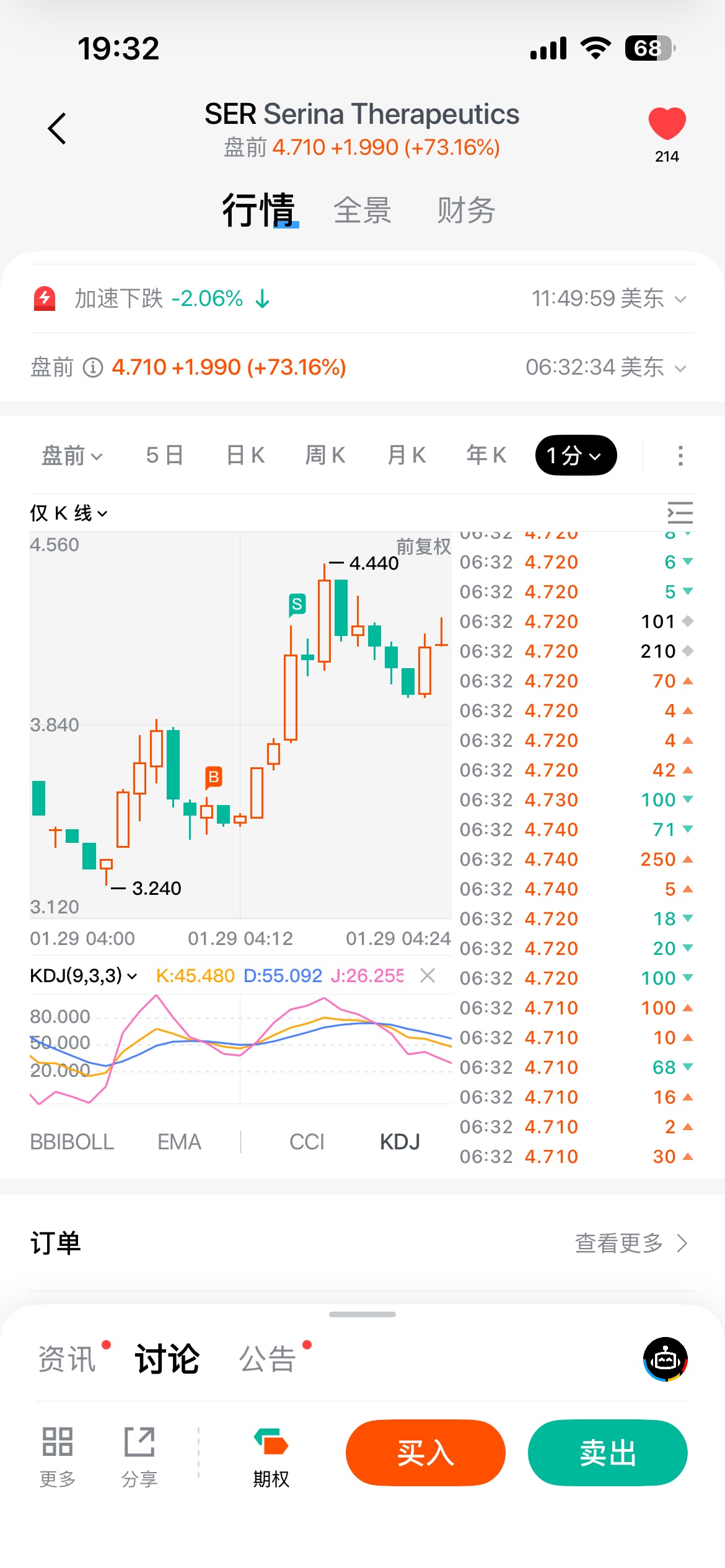Tap the back arrow icon
The height and width of the screenshot is (1568, 725).
(x=57, y=129)
